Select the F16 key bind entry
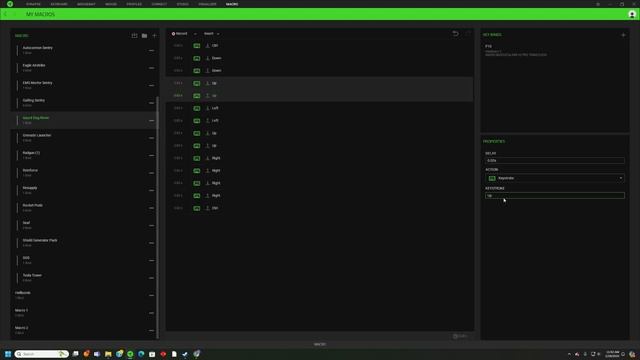This screenshot has height=360, width=640. pos(554,50)
